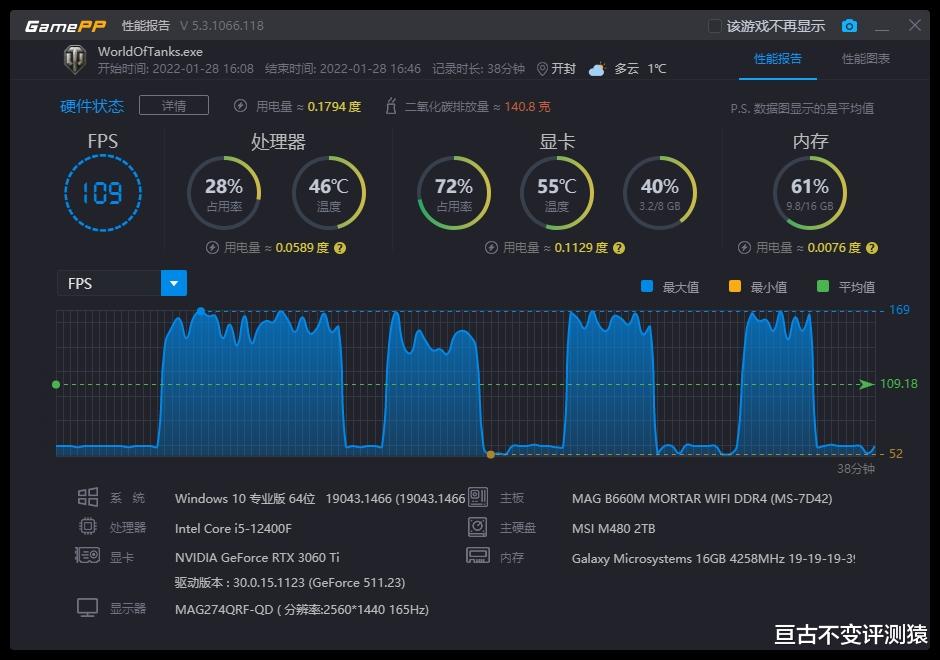Toggle the 最大值 legend marker
The image size is (940, 660).
(x=648, y=285)
